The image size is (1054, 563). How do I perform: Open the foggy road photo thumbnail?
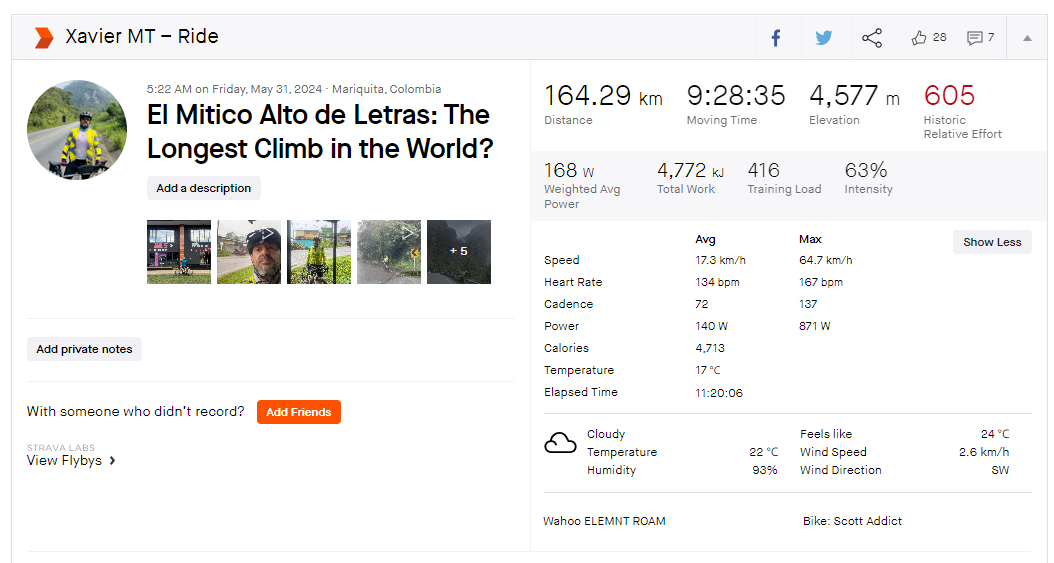point(389,252)
